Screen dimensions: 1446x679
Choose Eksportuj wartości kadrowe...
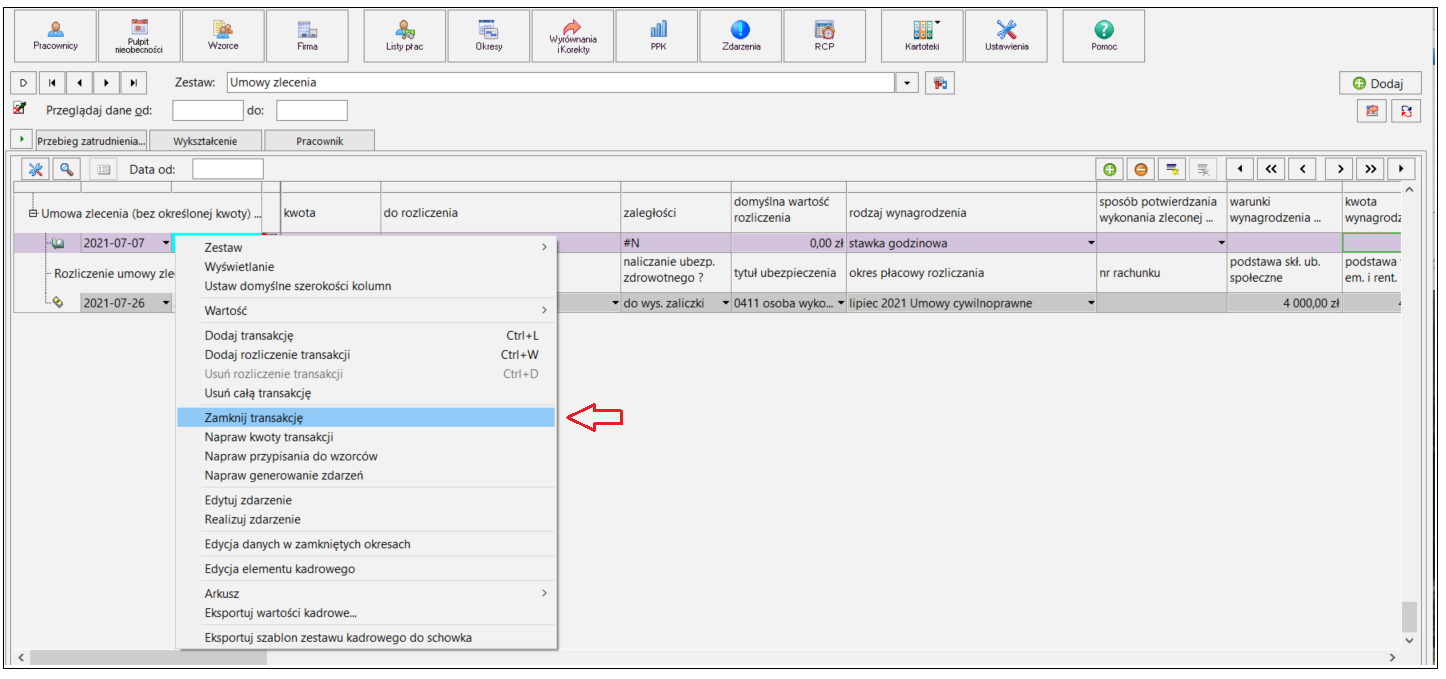366,613
